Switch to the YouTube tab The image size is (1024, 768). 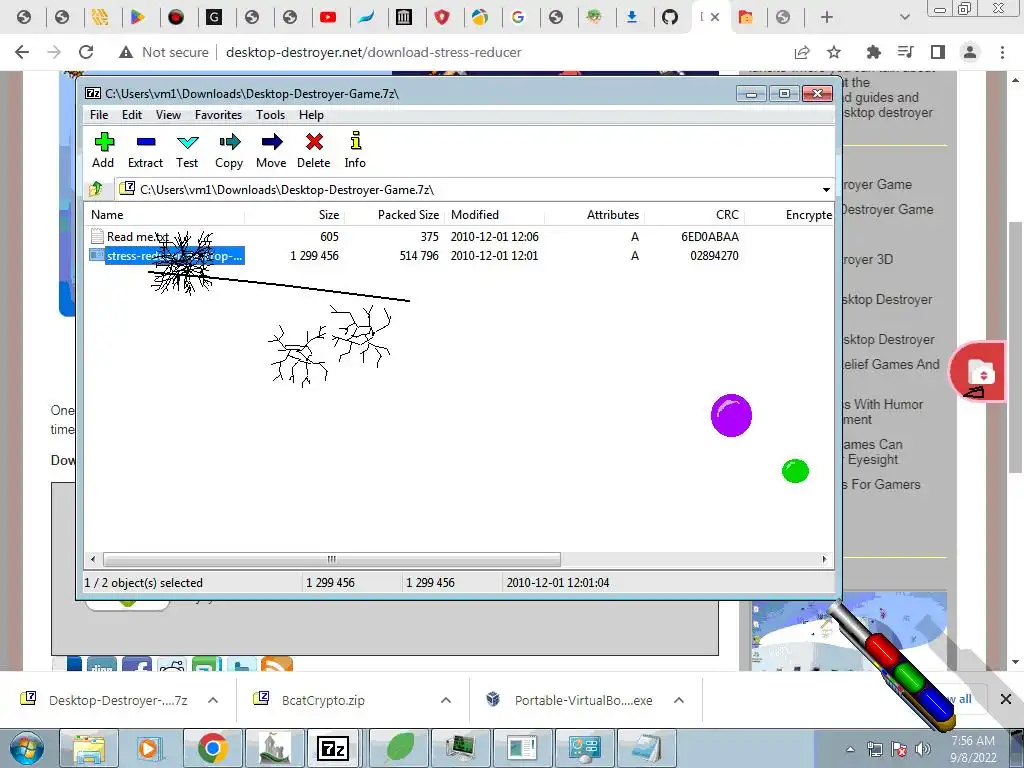point(328,18)
